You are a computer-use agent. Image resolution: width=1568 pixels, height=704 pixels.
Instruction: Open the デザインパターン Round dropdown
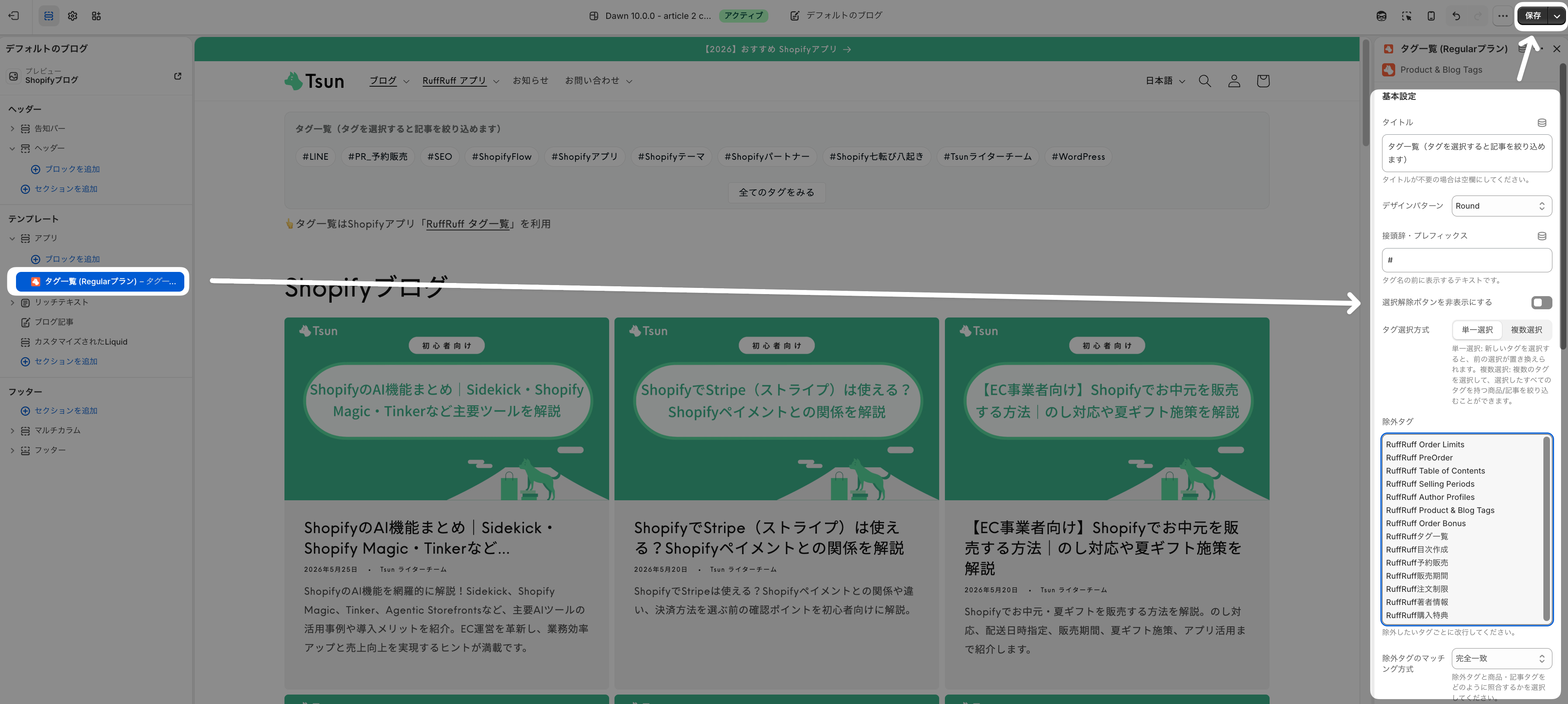point(1501,206)
